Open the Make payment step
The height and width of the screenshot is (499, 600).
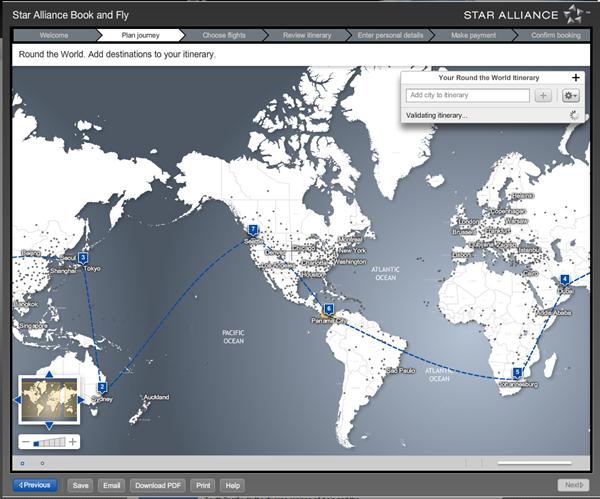pos(473,35)
